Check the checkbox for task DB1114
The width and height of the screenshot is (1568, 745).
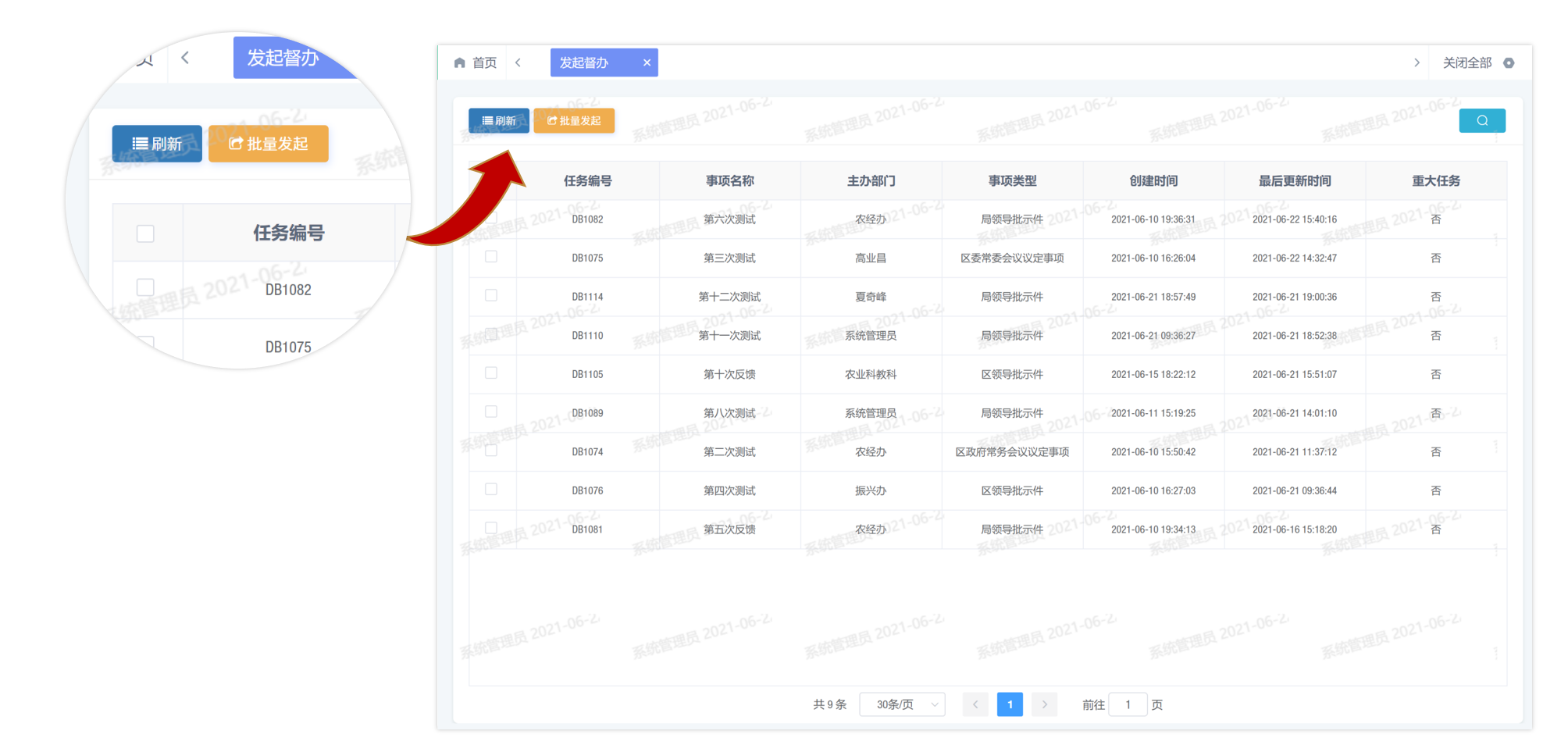(x=490, y=296)
